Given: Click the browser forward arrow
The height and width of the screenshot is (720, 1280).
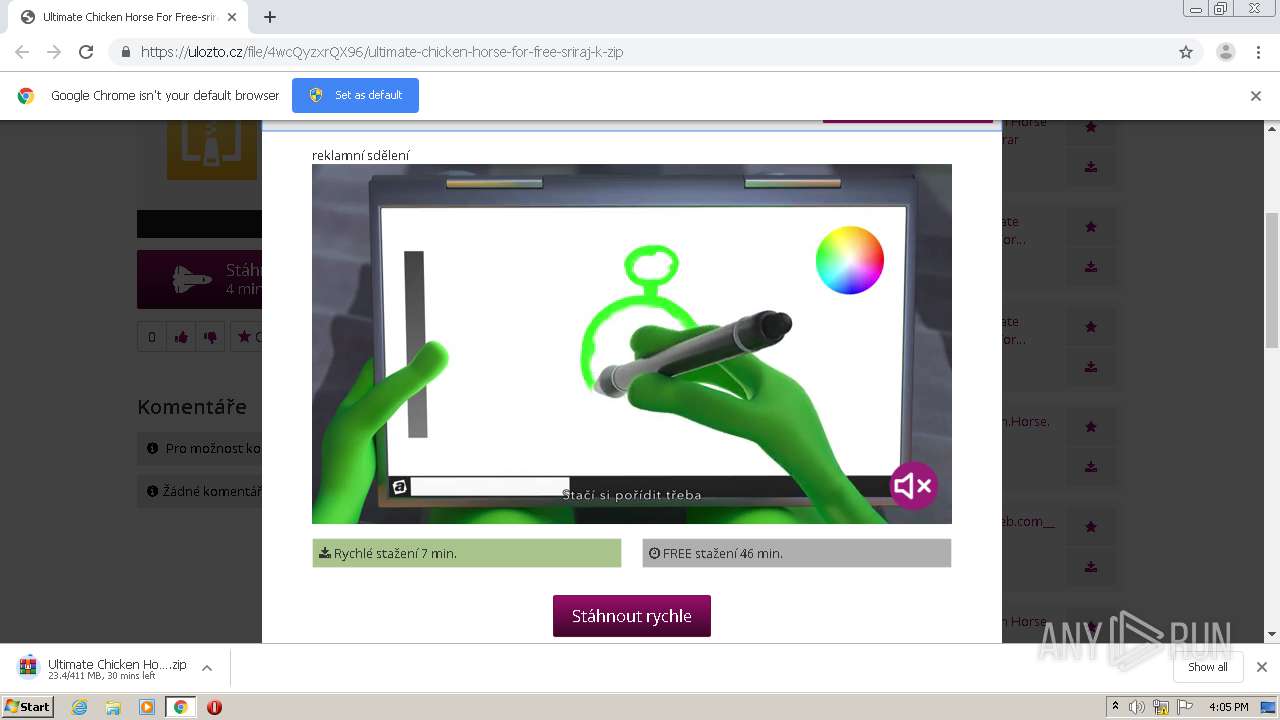Looking at the screenshot, I should coord(54,52).
